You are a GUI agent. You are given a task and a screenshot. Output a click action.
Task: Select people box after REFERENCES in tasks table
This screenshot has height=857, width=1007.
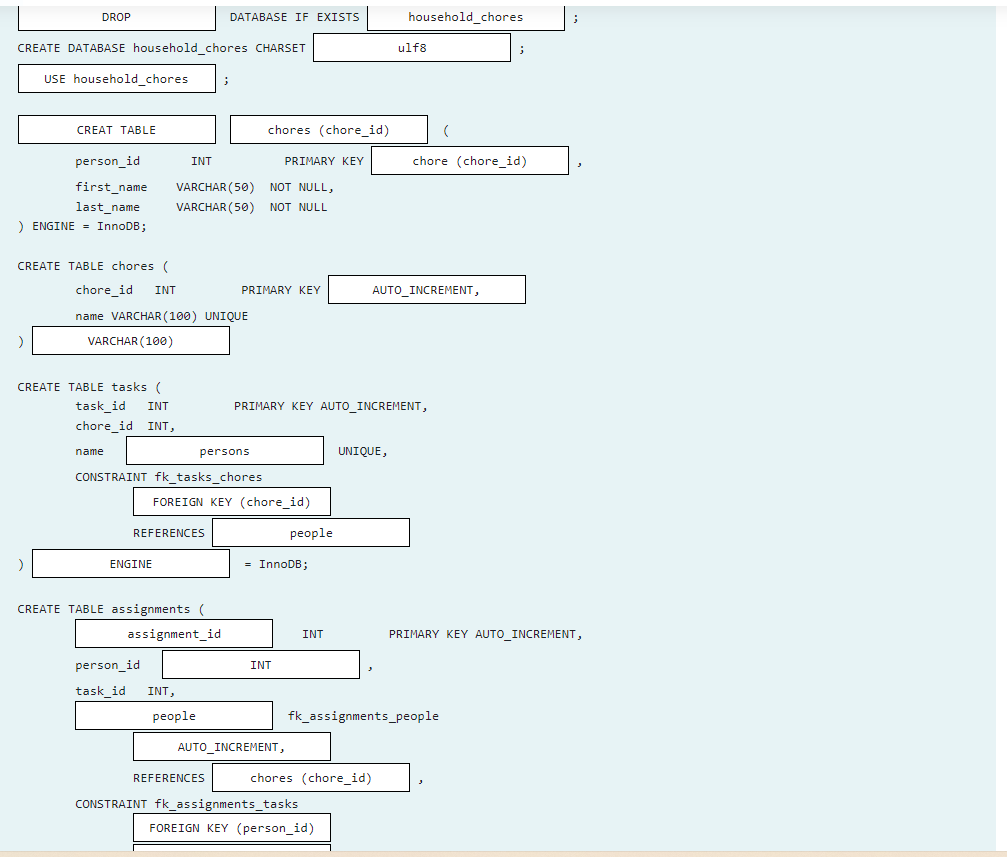(311, 533)
